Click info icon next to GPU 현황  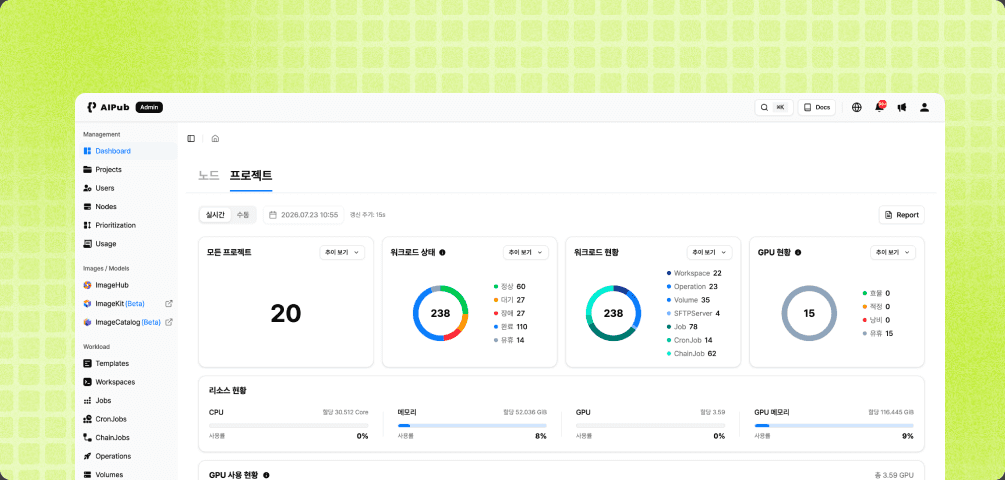[798, 252]
